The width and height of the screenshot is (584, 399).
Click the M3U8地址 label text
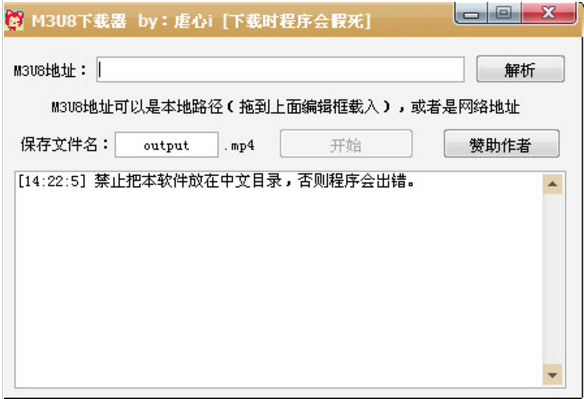[x=50, y=70]
